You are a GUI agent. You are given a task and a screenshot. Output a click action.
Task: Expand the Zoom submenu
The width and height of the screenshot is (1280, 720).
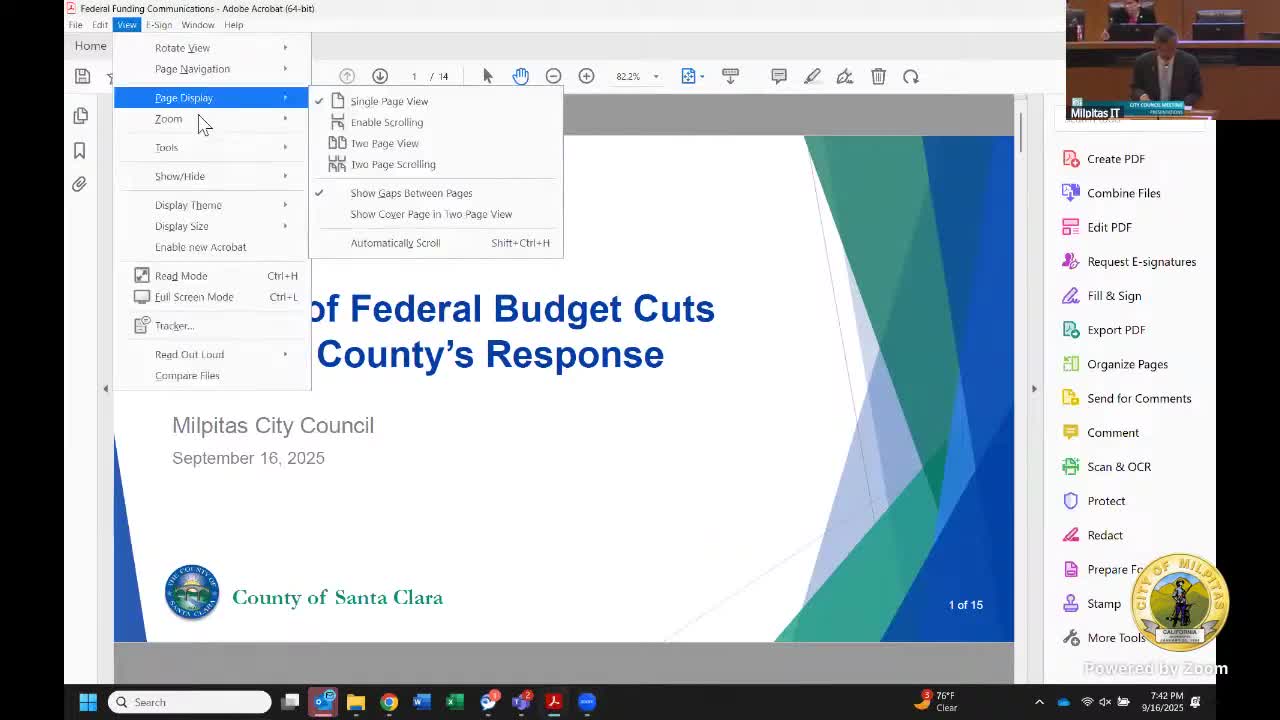tap(169, 119)
